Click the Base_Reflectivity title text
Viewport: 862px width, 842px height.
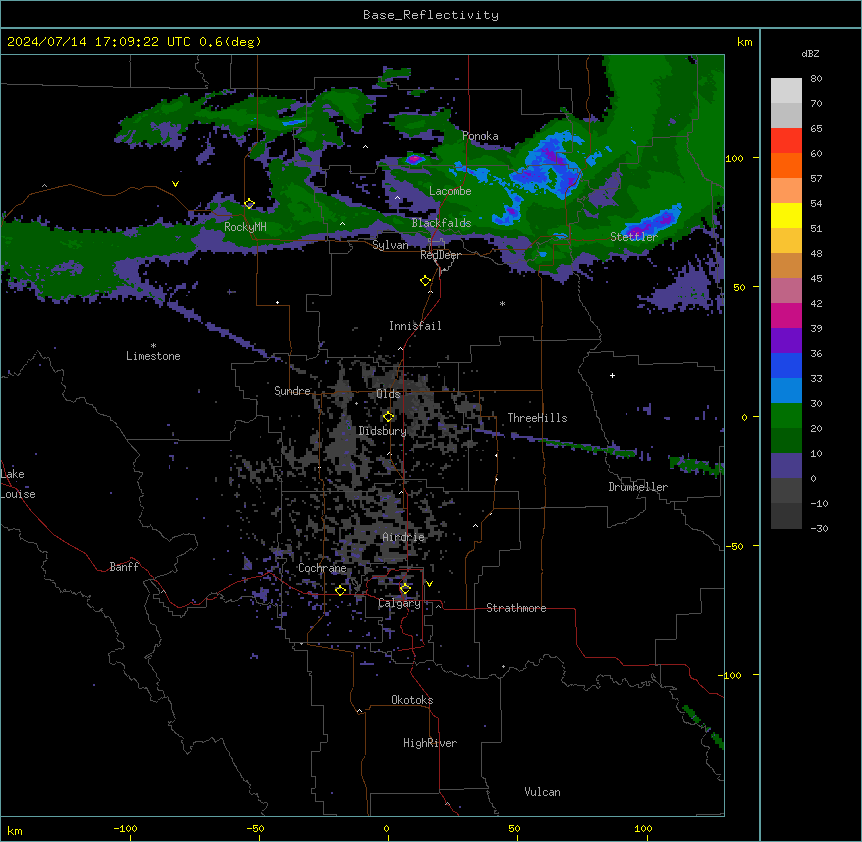(x=431, y=15)
